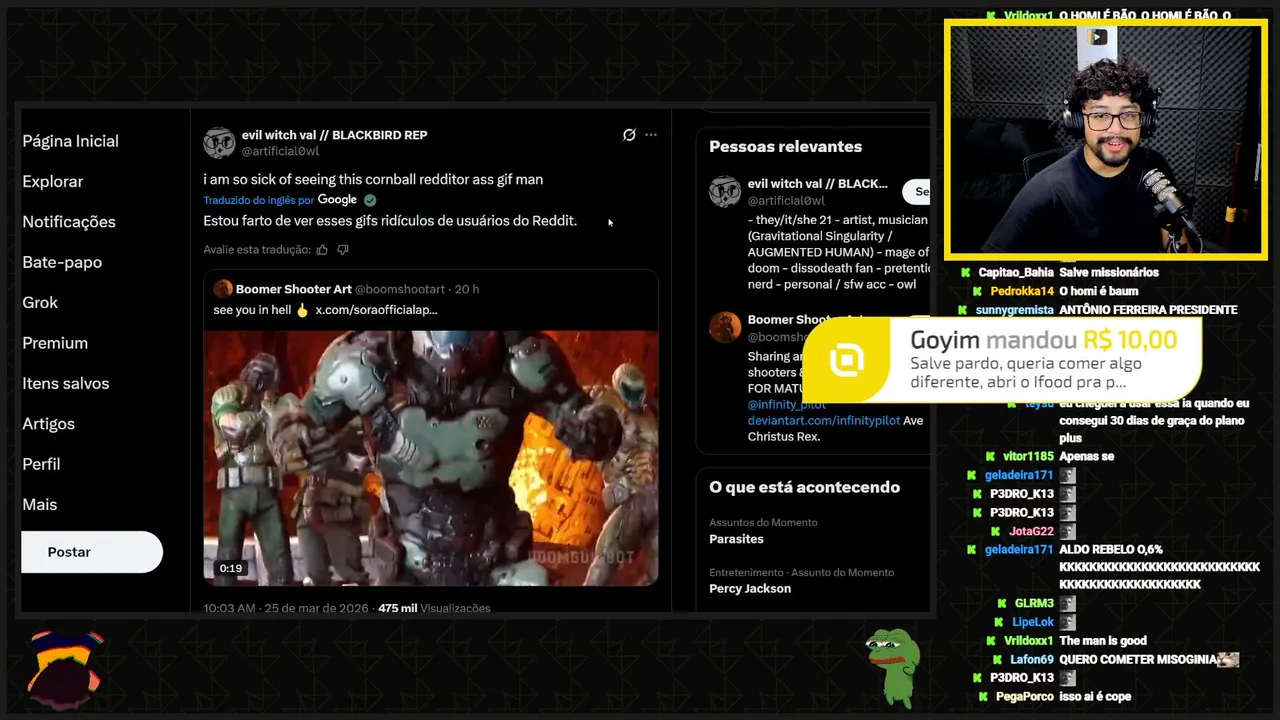Image resolution: width=1280 pixels, height=720 pixels.
Task: Open Notificações page
Action: point(69,222)
